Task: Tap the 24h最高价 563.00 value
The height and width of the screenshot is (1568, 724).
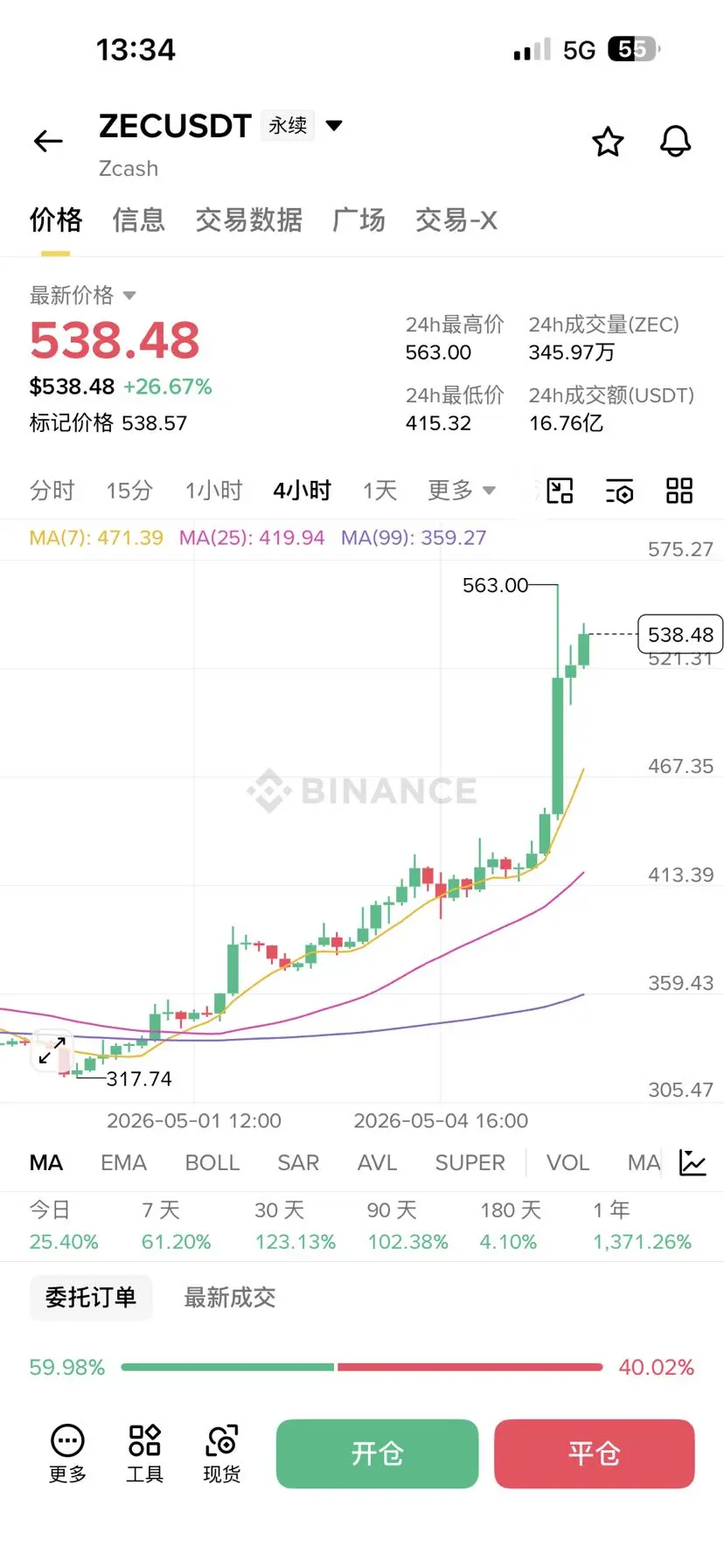Action: [x=438, y=352]
